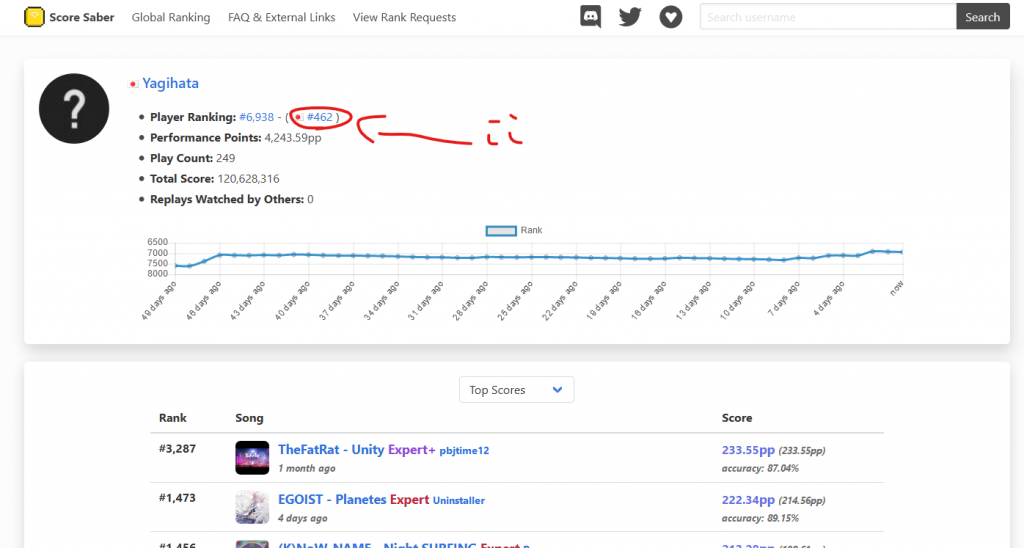The width and height of the screenshot is (1024, 548).
Task: Click the 222.34pp score value
Action: point(748,500)
